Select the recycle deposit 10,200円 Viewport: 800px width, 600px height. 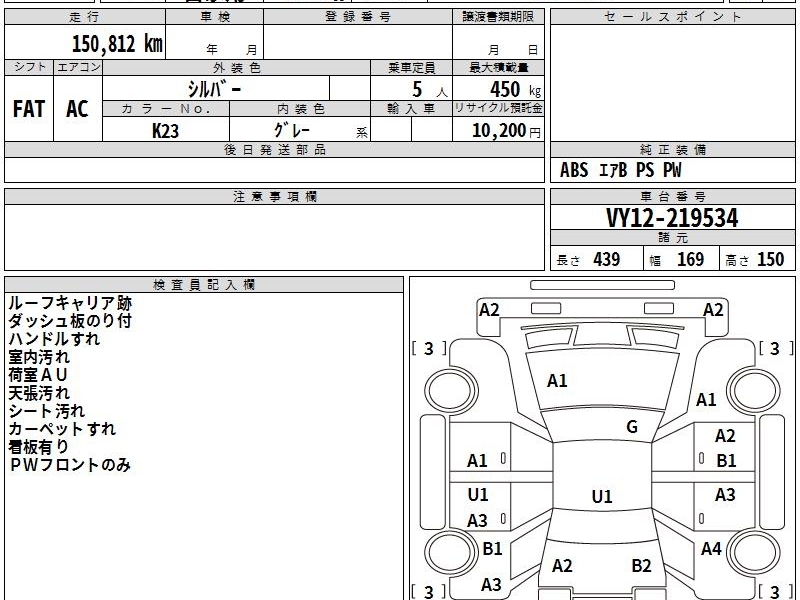pyautogui.click(x=506, y=131)
